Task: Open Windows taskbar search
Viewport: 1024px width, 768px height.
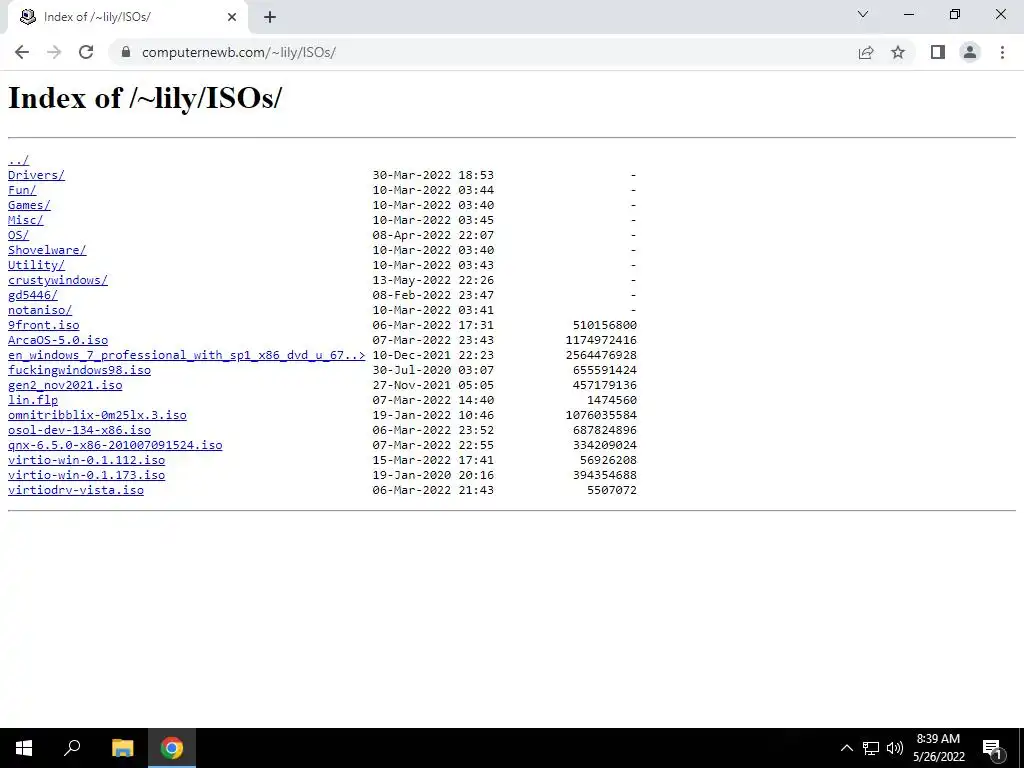Action: point(72,748)
